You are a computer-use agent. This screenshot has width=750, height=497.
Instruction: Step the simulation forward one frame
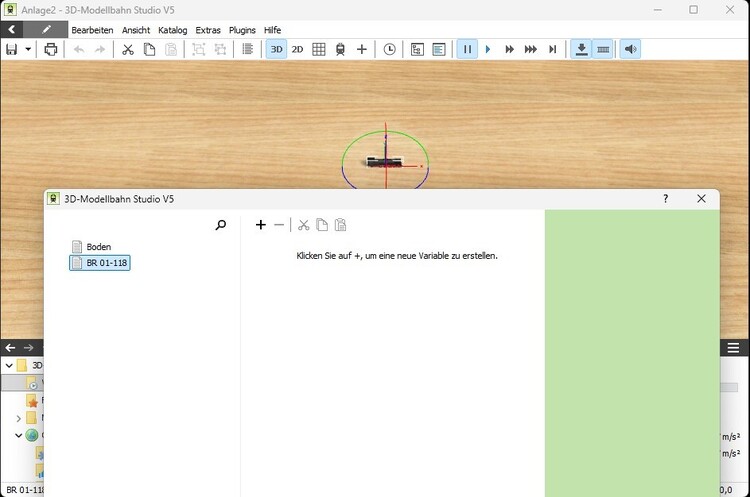click(552, 49)
